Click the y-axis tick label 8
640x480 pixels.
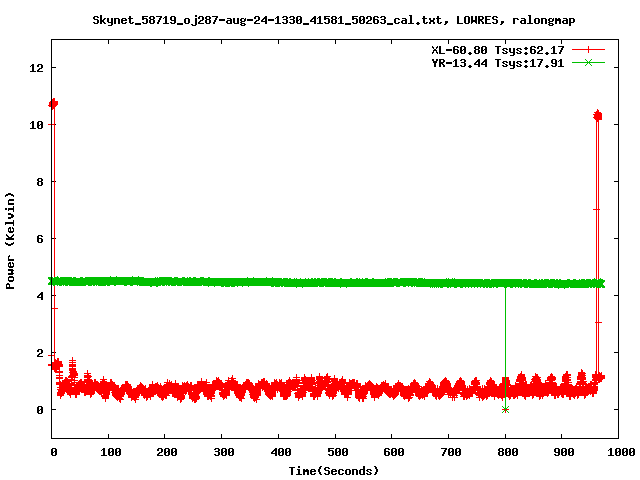[x=40, y=182]
